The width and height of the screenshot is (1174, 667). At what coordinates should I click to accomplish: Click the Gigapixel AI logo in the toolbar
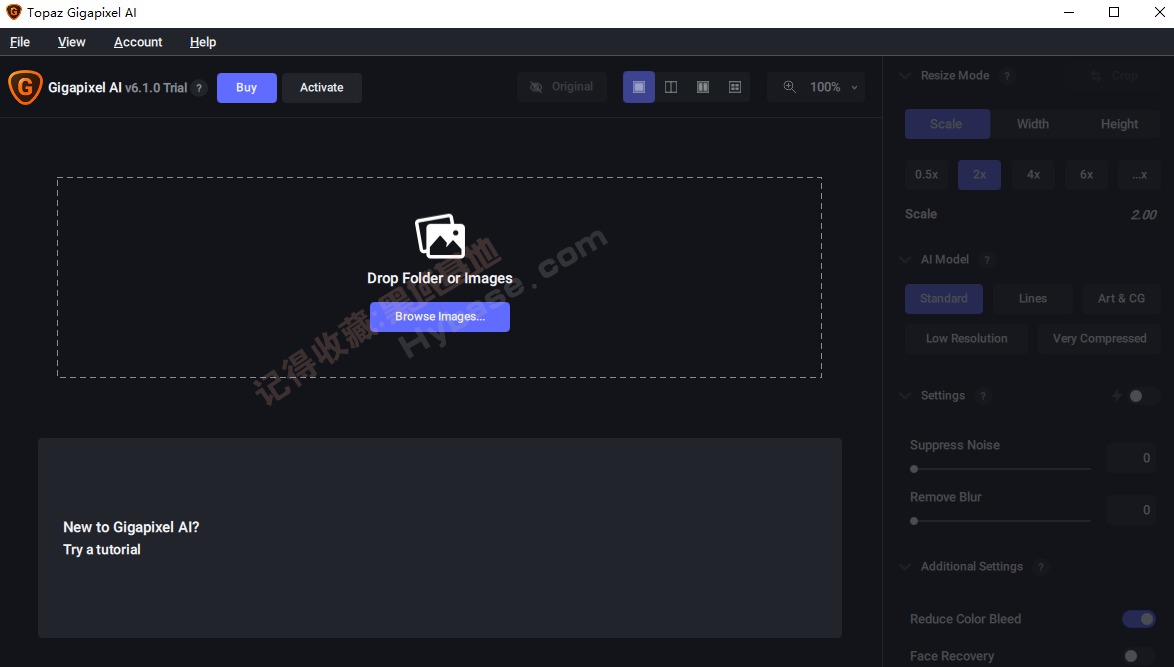(x=25, y=88)
